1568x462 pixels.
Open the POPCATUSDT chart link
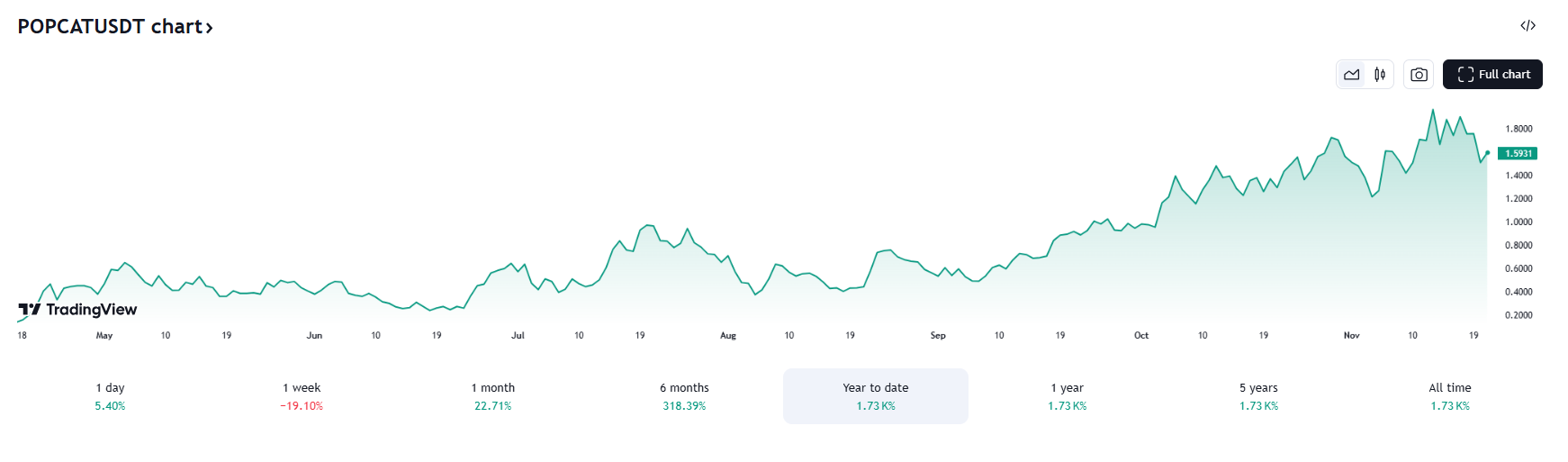109,27
